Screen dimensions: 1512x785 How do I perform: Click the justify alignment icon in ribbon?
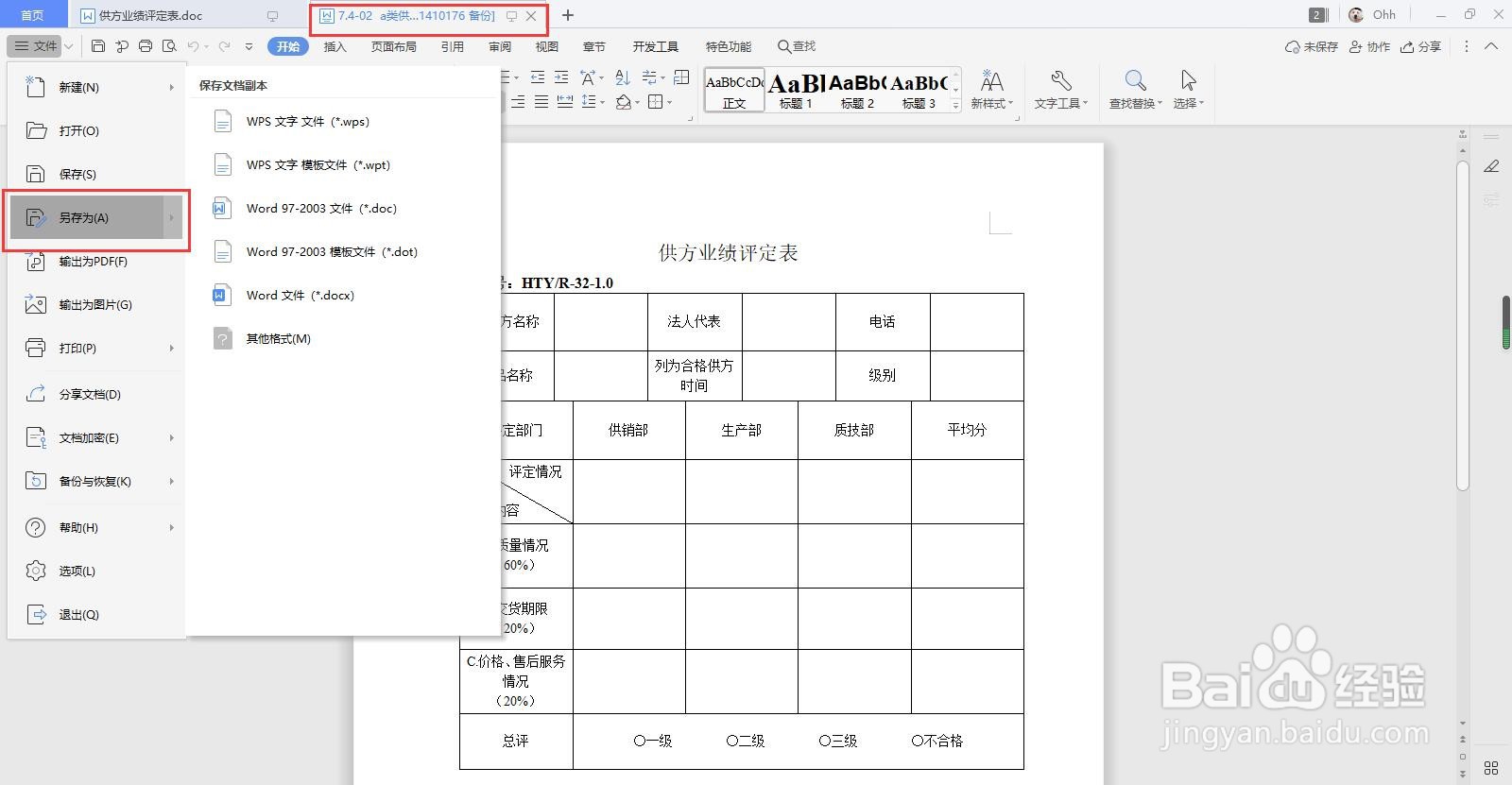[541, 102]
